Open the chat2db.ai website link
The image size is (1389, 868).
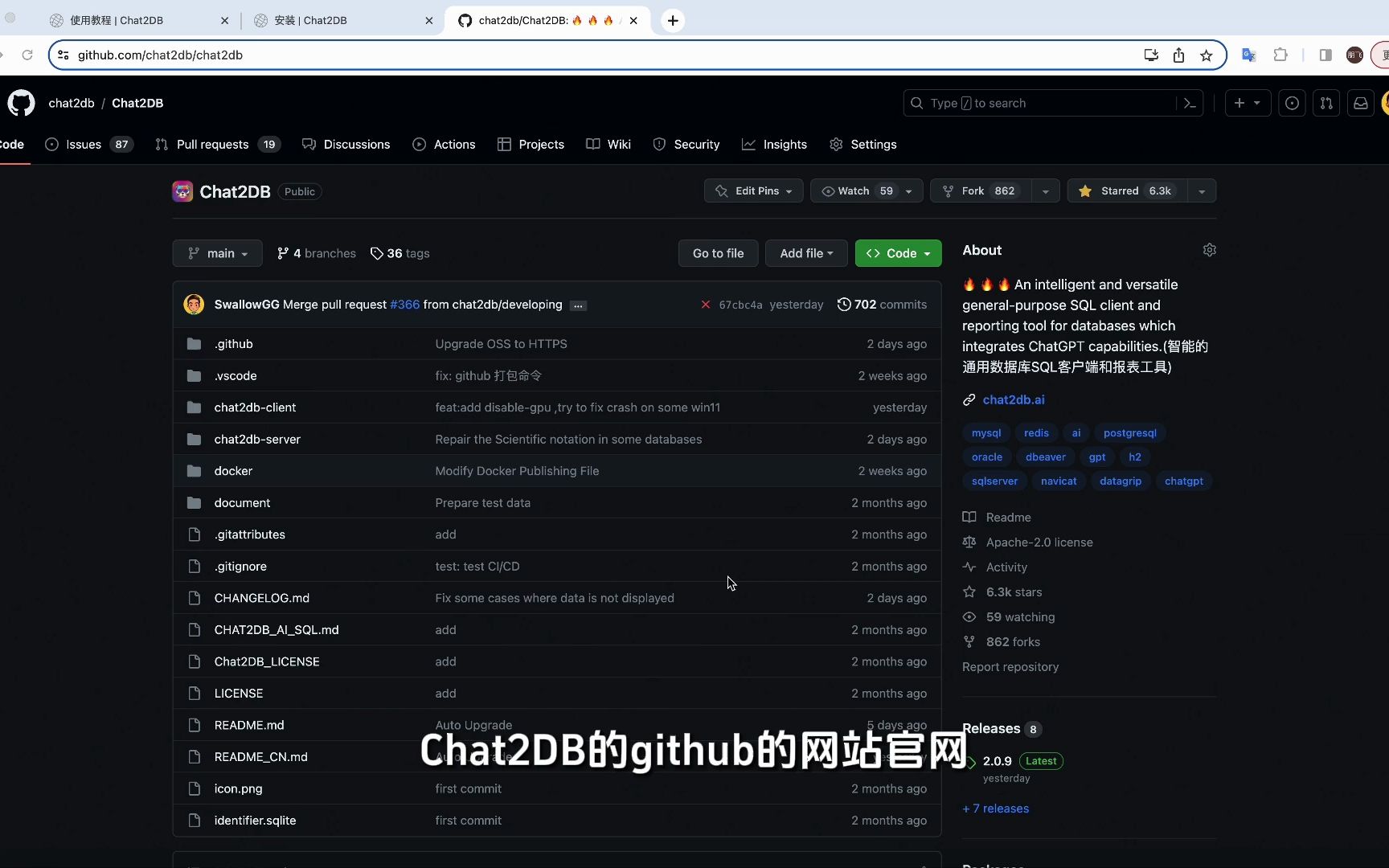[x=1014, y=399]
